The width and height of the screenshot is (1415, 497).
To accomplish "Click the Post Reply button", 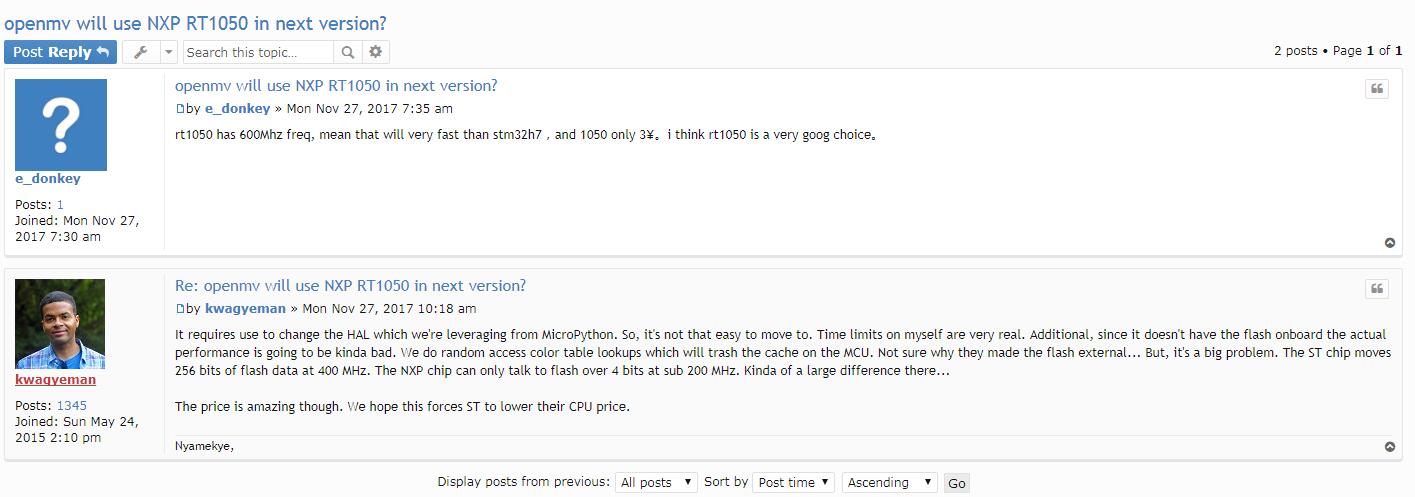I will 60,52.
